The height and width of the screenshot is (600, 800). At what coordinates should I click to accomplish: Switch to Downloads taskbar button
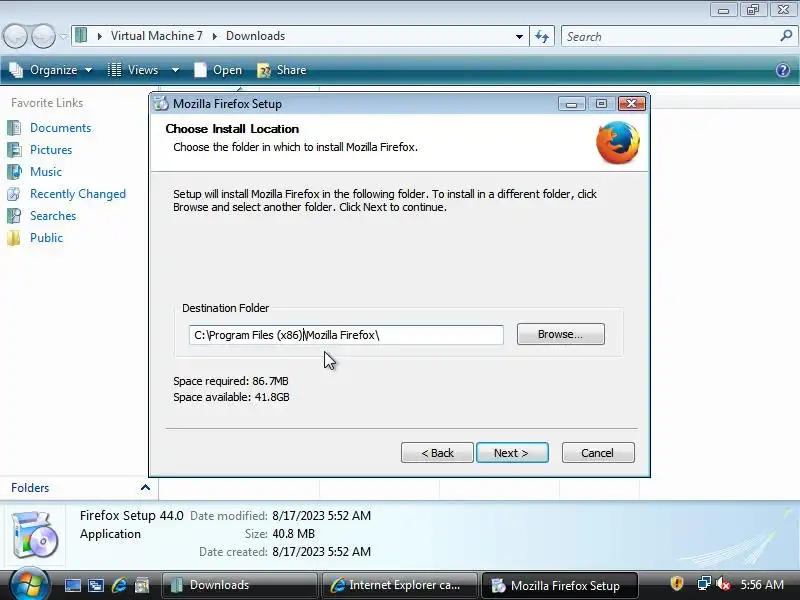click(239, 585)
